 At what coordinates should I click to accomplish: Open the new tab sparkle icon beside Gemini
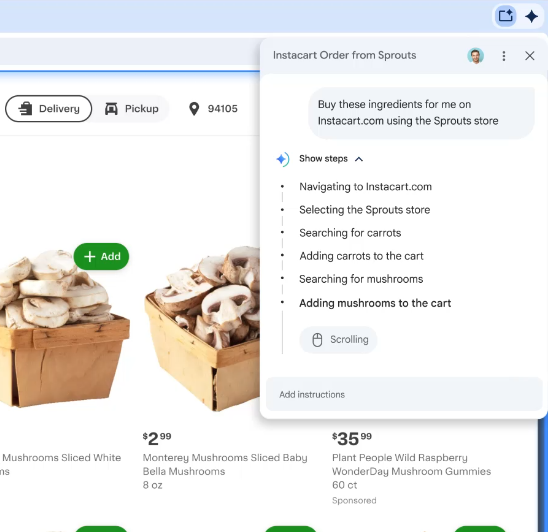click(x=505, y=16)
